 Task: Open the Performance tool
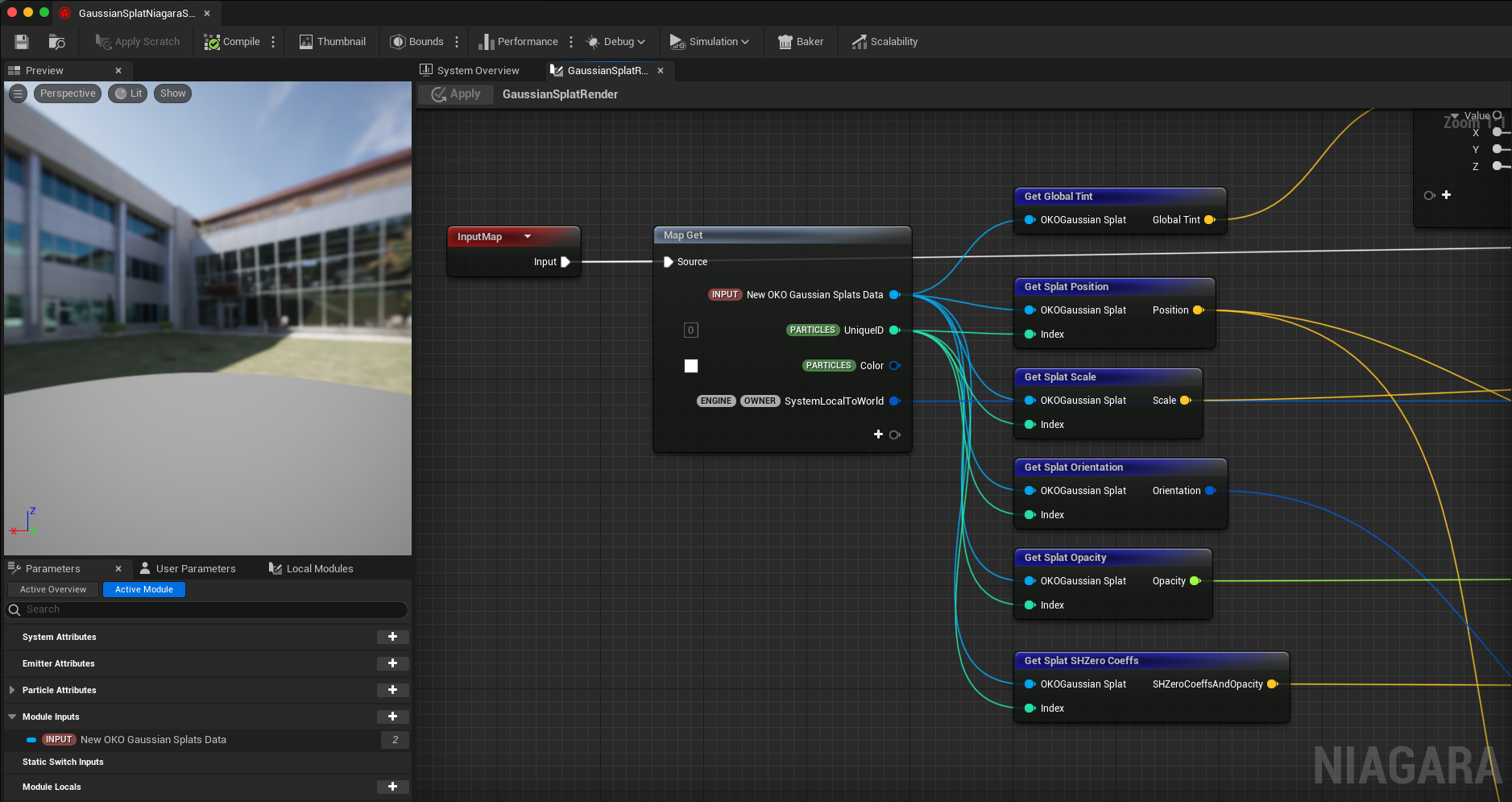(x=518, y=42)
